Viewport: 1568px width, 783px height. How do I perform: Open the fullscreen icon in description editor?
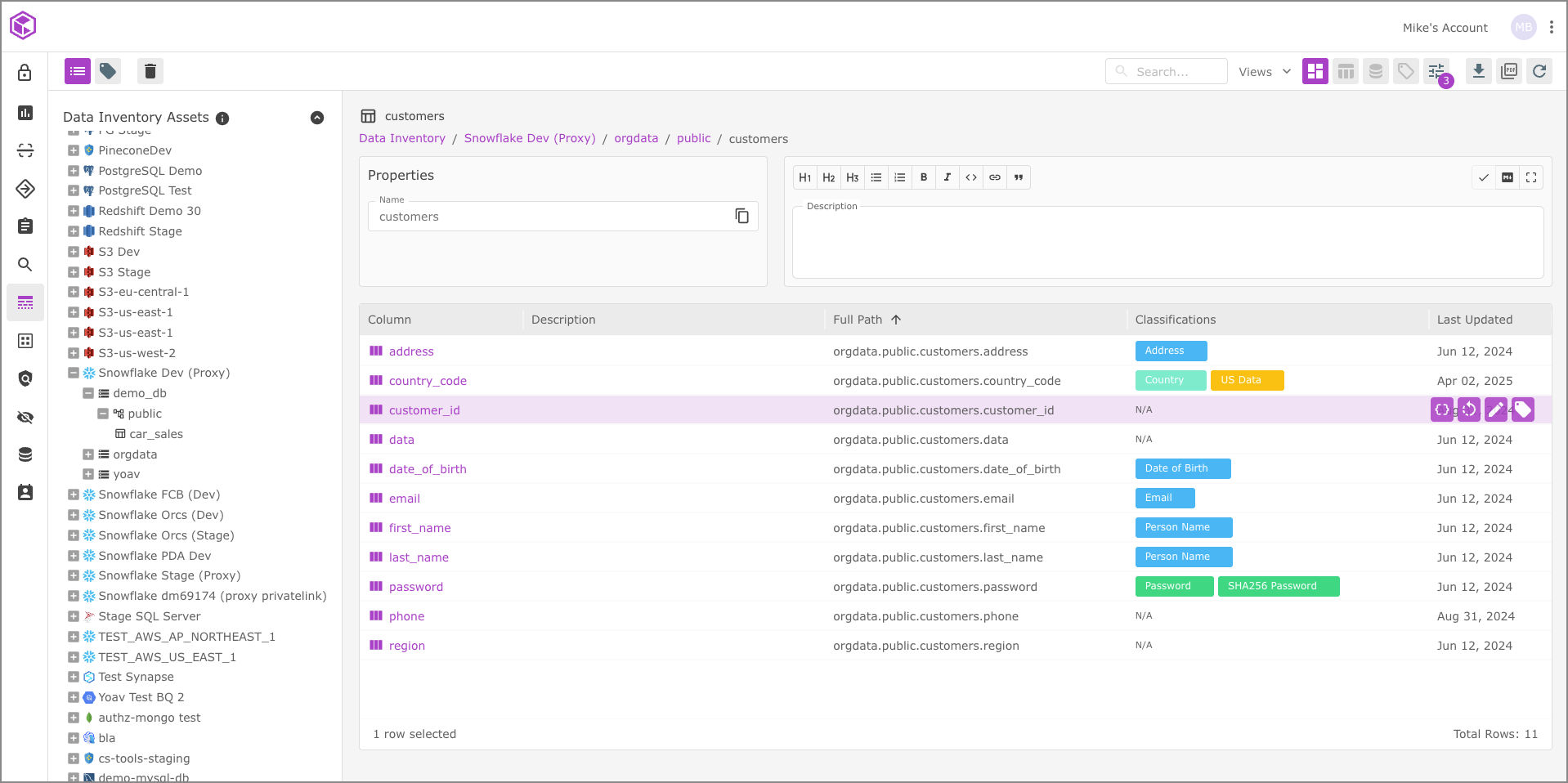click(x=1531, y=177)
